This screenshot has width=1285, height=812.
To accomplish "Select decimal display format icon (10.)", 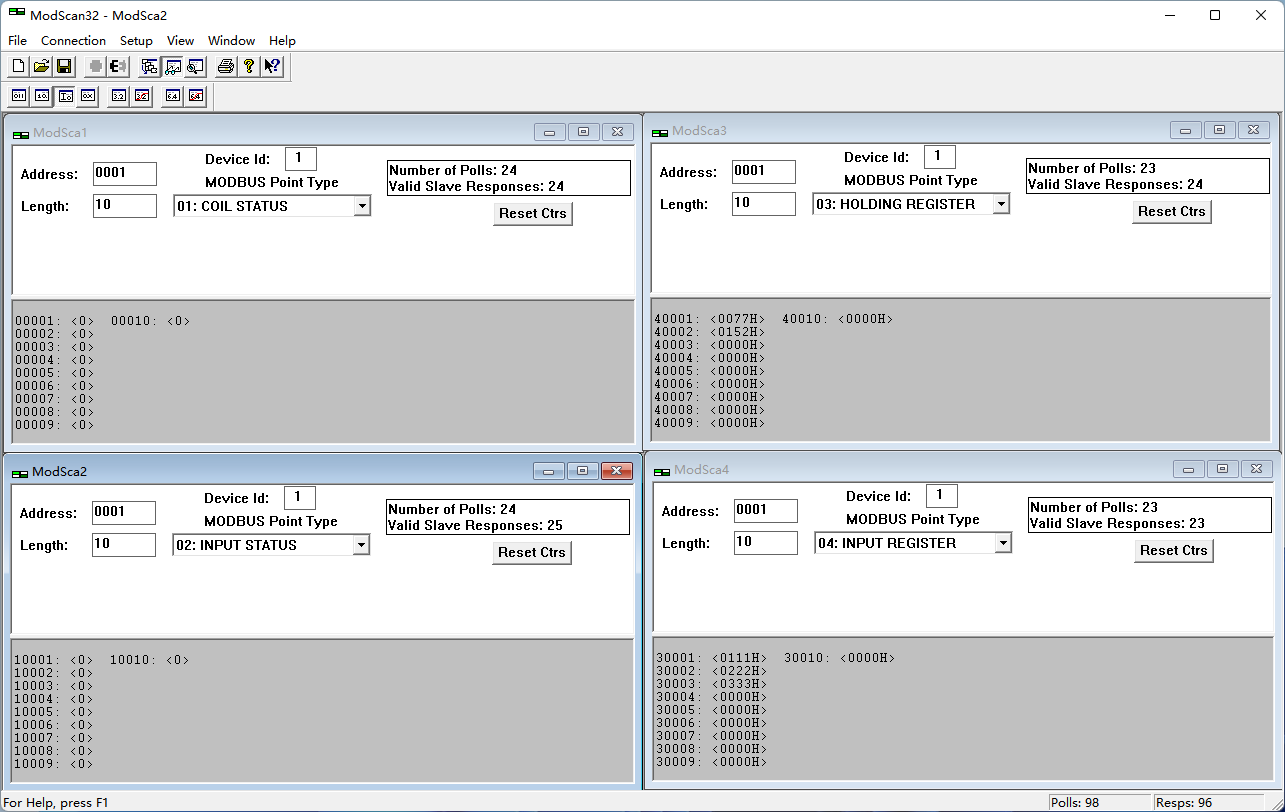I will coord(42,96).
